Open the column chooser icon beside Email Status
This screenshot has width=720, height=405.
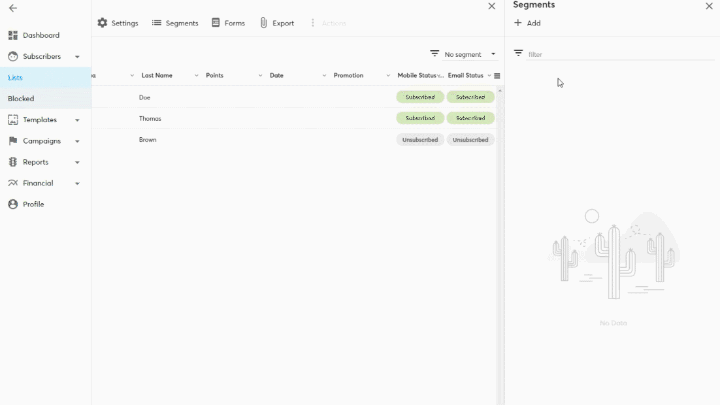pyautogui.click(x=497, y=76)
